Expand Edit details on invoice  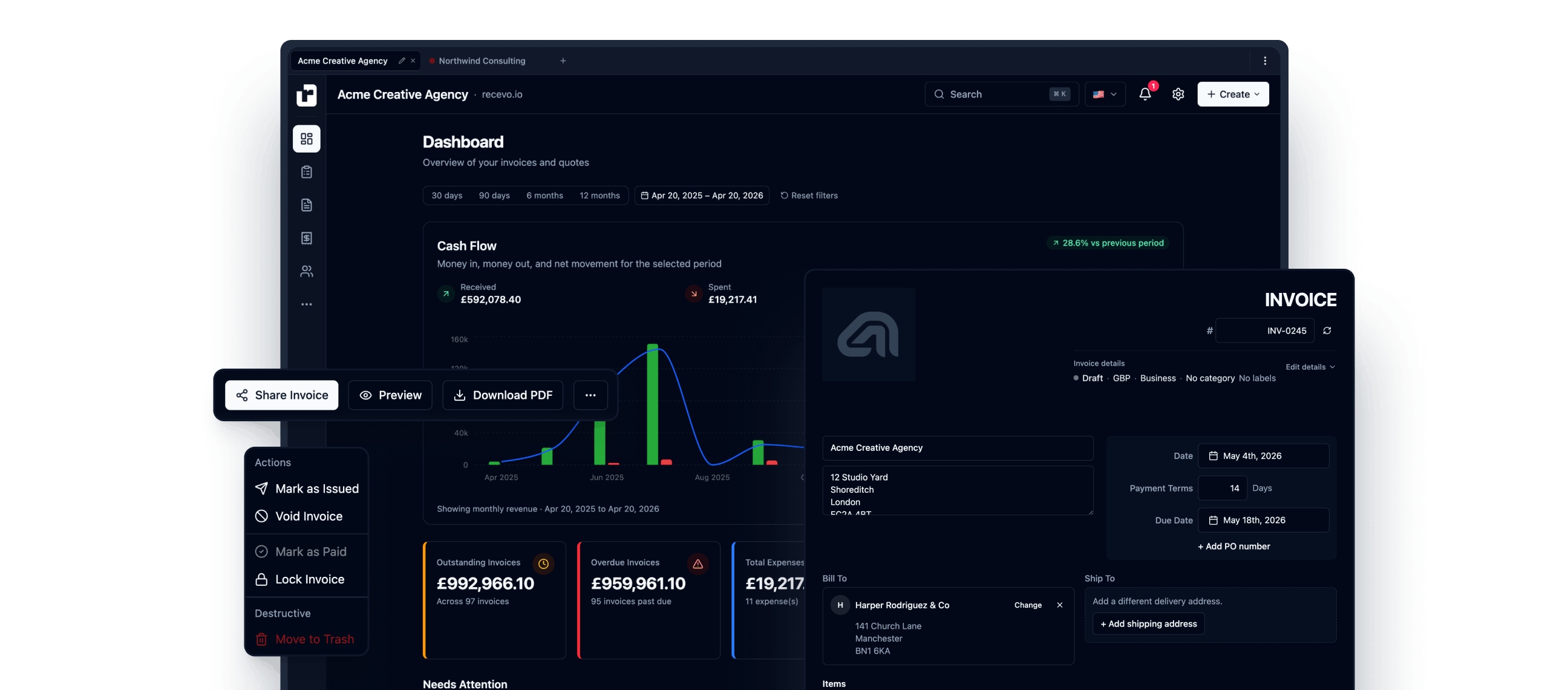point(1309,367)
